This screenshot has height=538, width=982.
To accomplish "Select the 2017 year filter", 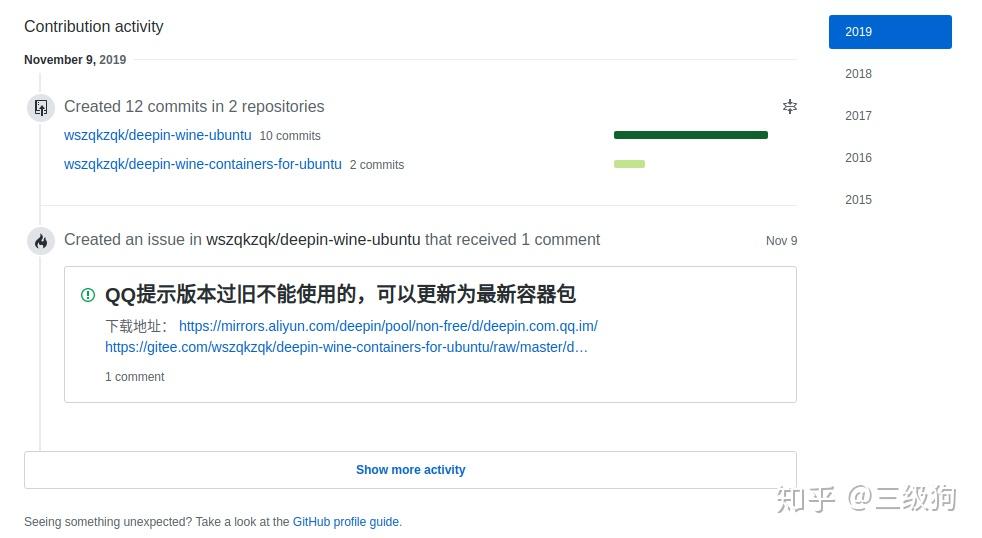I will click(x=858, y=116).
